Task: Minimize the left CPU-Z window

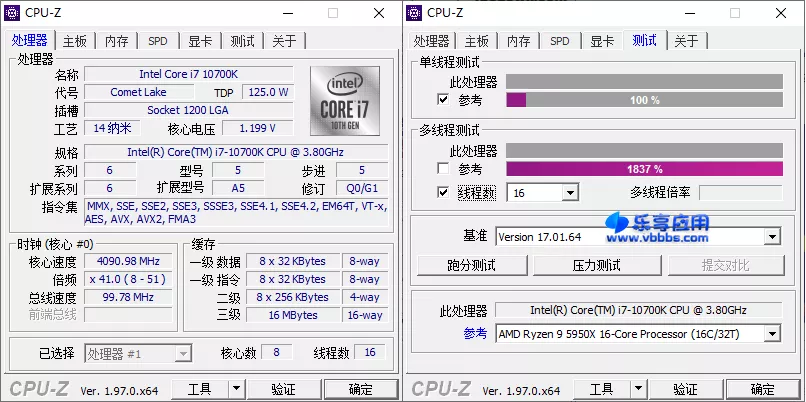Action: click(287, 13)
